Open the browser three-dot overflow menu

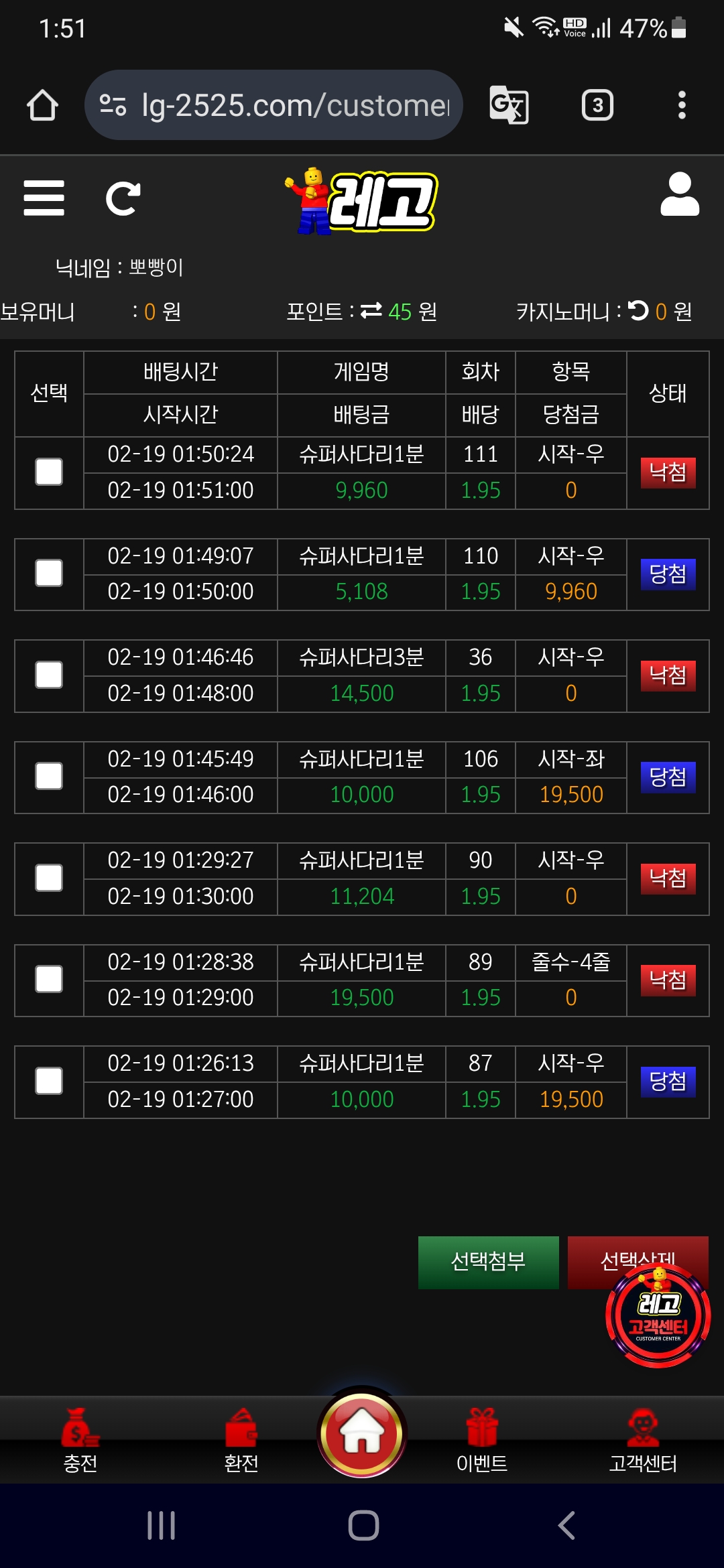click(x=682, y=105)
